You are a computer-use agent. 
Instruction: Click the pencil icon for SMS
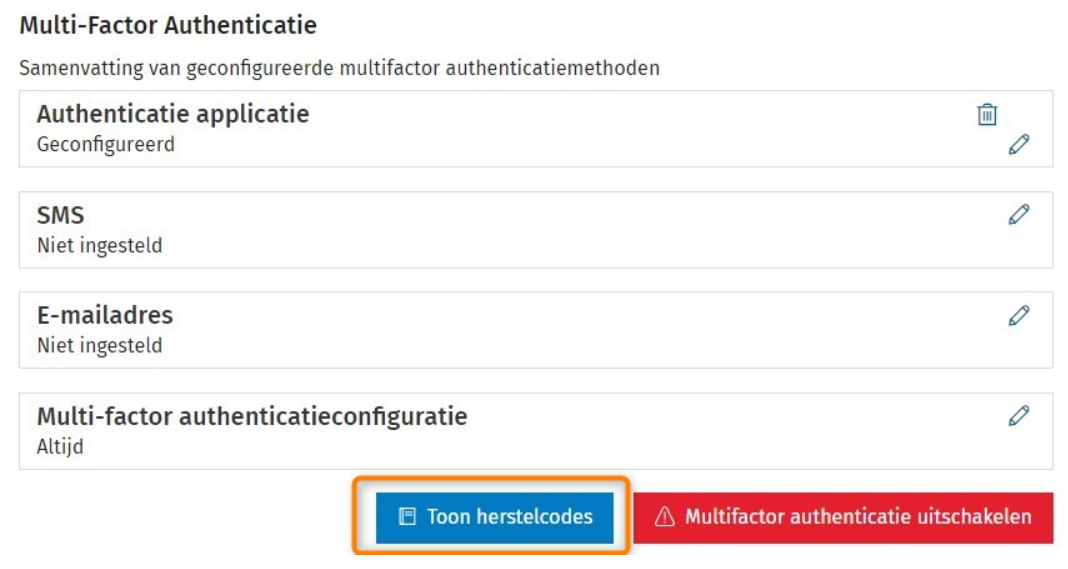pyautogui.click(x=1018, y=214)
